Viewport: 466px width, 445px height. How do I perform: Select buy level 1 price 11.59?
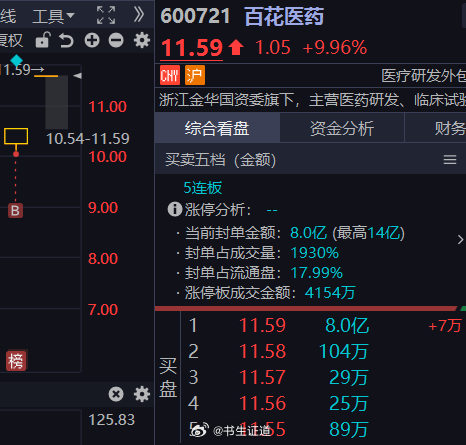point(263,325)
